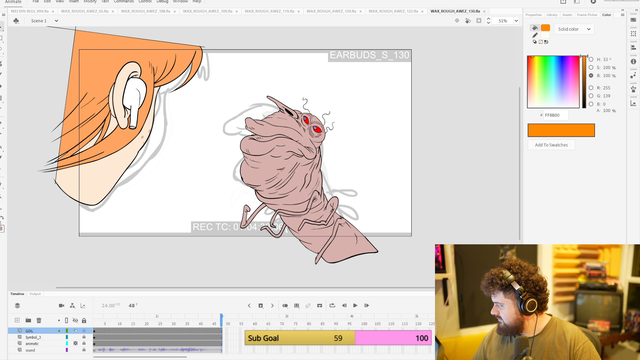Close the WAX_ROUGH_AWEZ_130.fla tab
The width and height of the screenshot is (640, 360).
click(x=484, y=11)
